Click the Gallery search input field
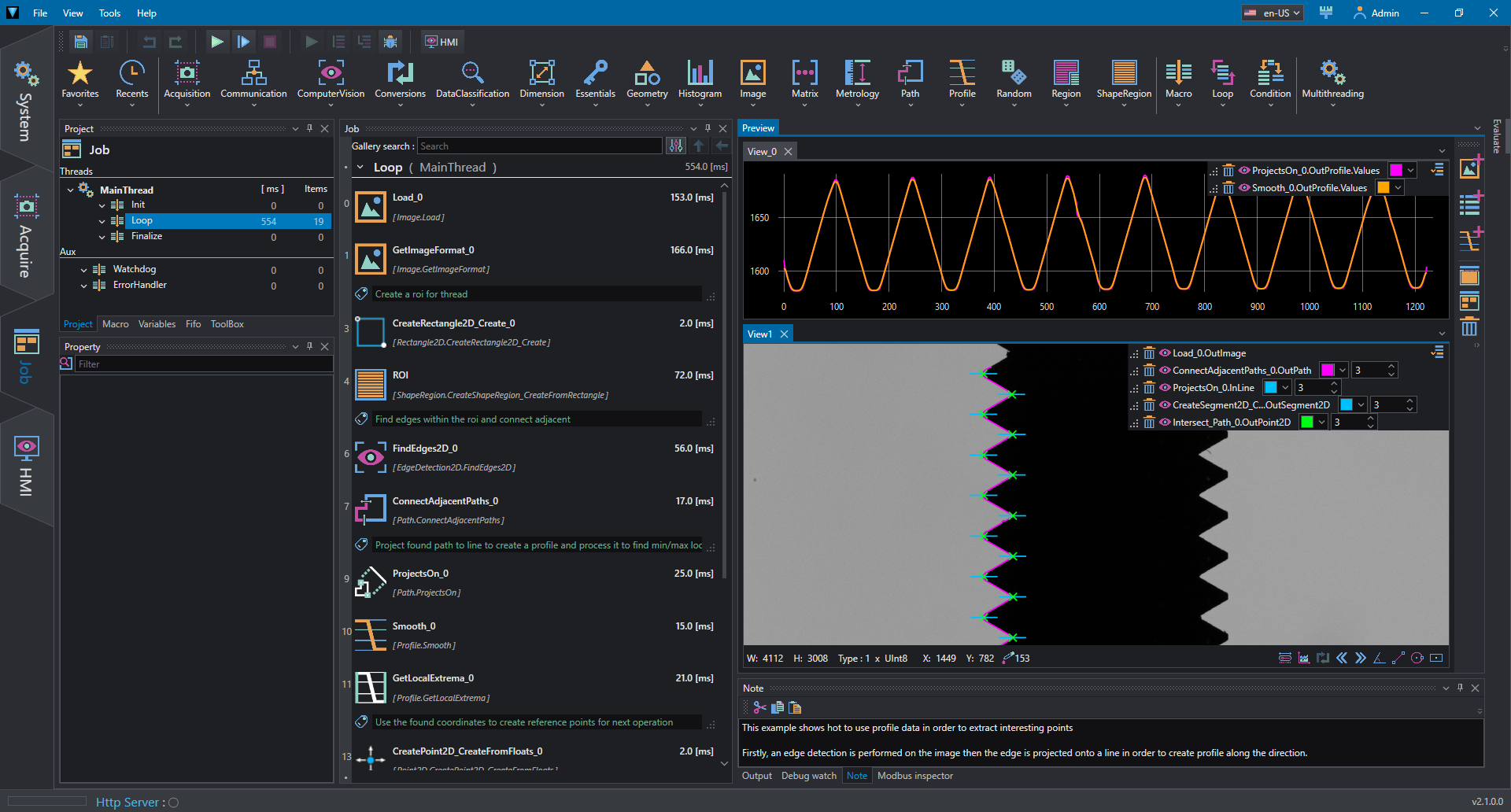This screenshot has height=812, width=1511. pos(539,146)
